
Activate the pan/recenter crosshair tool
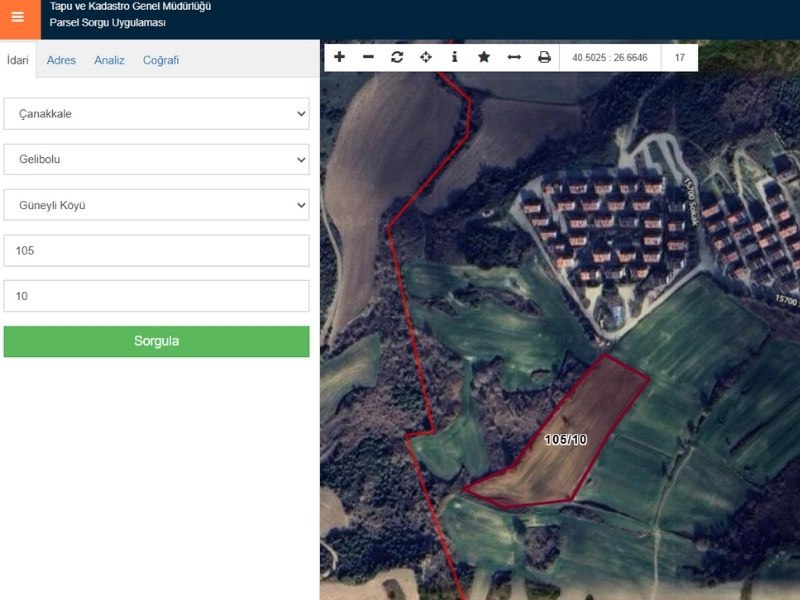(x=424, y=58)
